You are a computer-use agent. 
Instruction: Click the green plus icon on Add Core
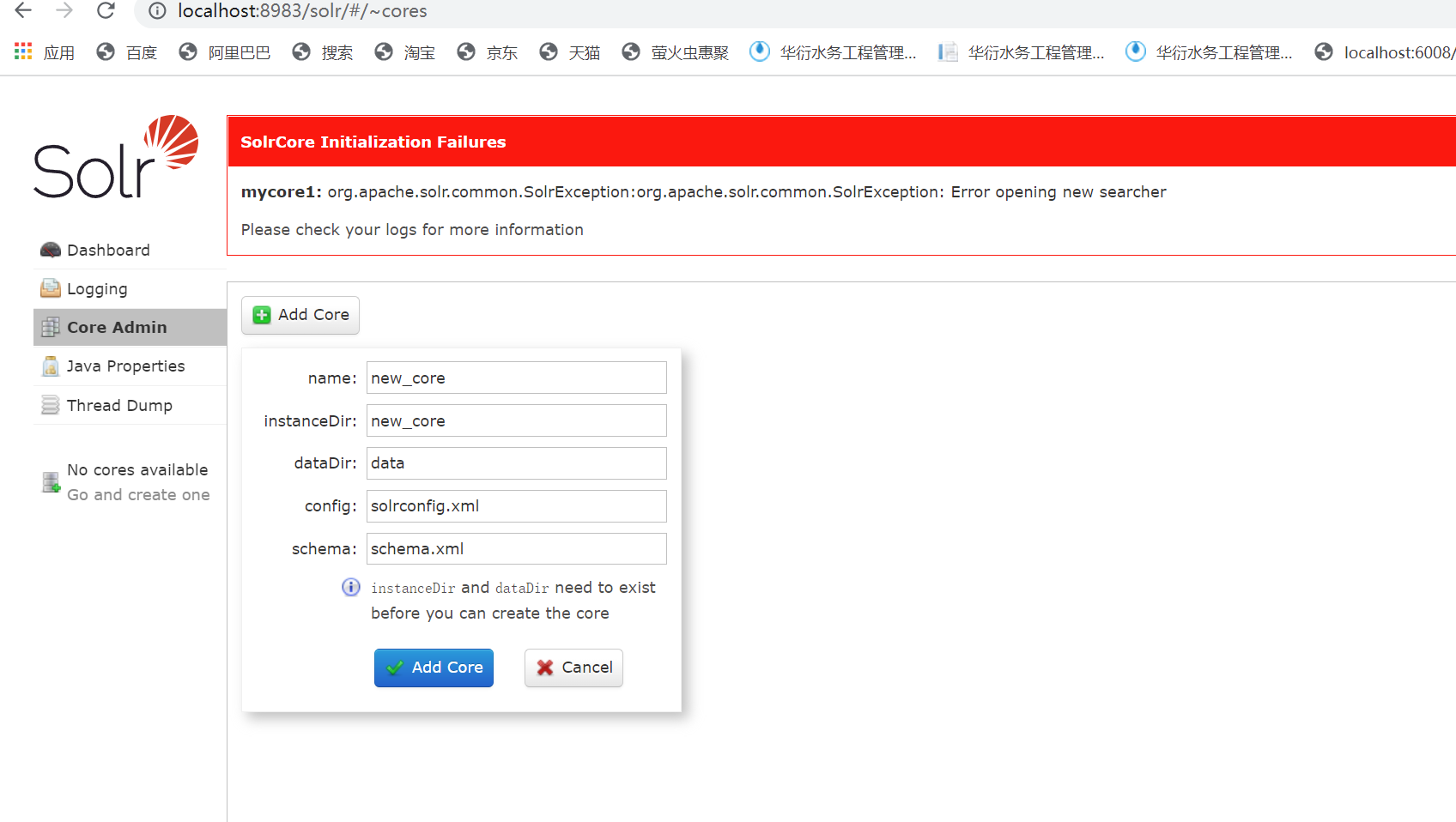(x=262, y=315)
